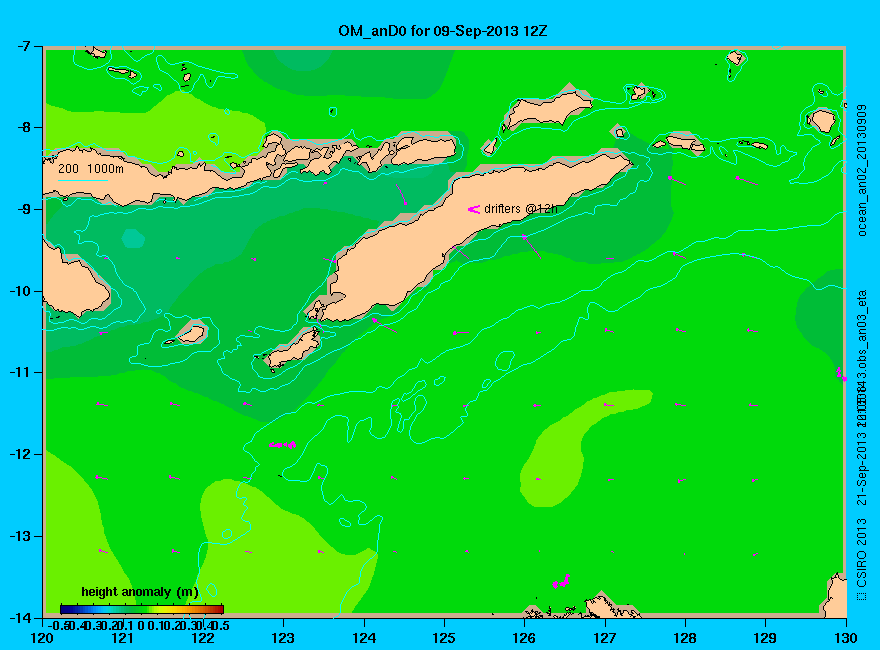The width and height of the screenshot is (880, 650).
Task: Click the latitude label -12
Action: tap(19, 454)
